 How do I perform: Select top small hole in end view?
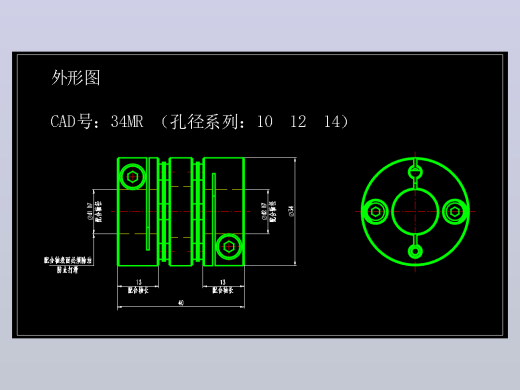[x=415, y=172]
